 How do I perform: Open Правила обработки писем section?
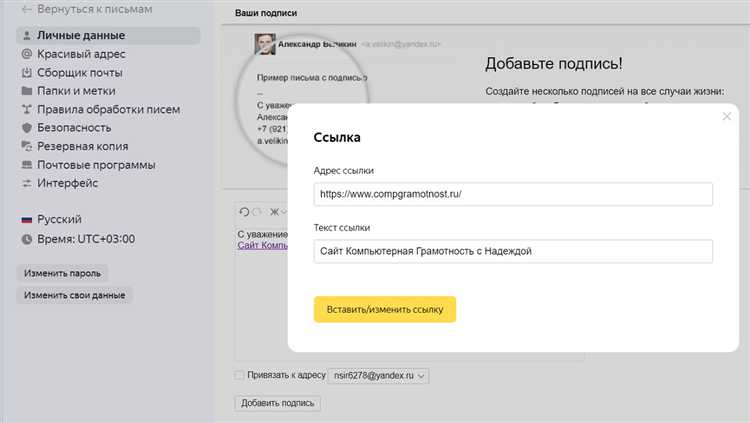click(109, 110)
